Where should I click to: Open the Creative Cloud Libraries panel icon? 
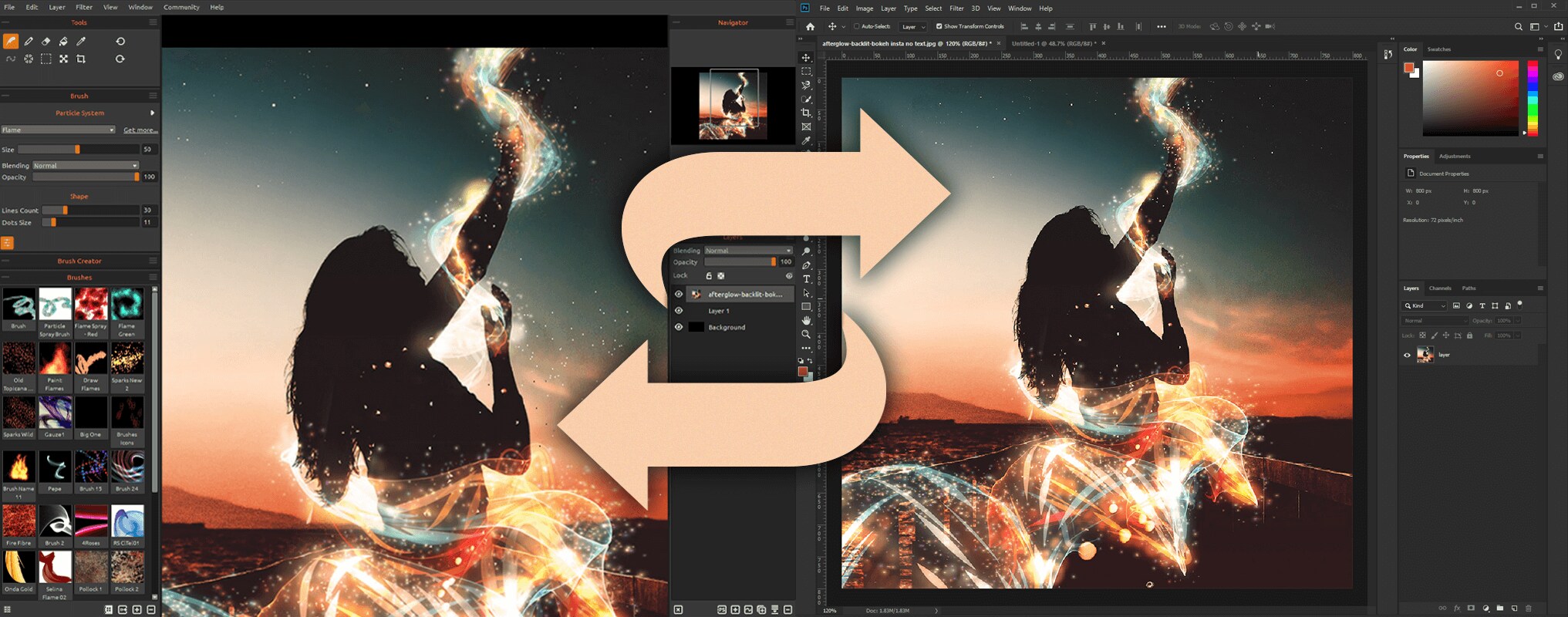pyautogui.click(x=1559, y=76)
